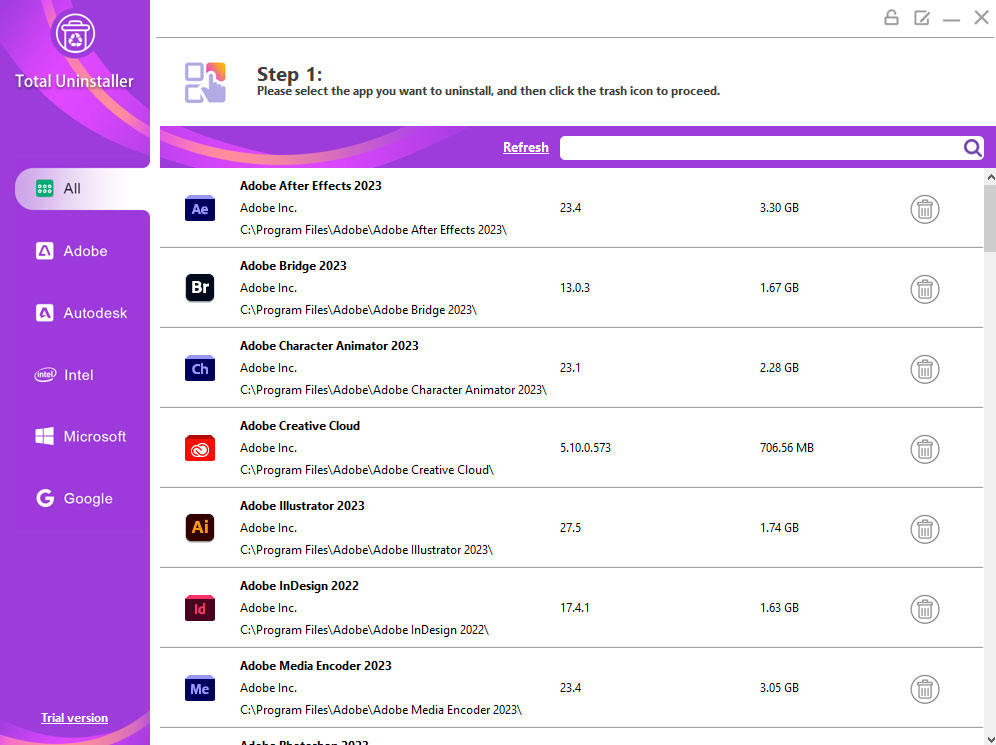
Task: Click the Total Uninstaller logo icon
Action: tap(75, 34)
